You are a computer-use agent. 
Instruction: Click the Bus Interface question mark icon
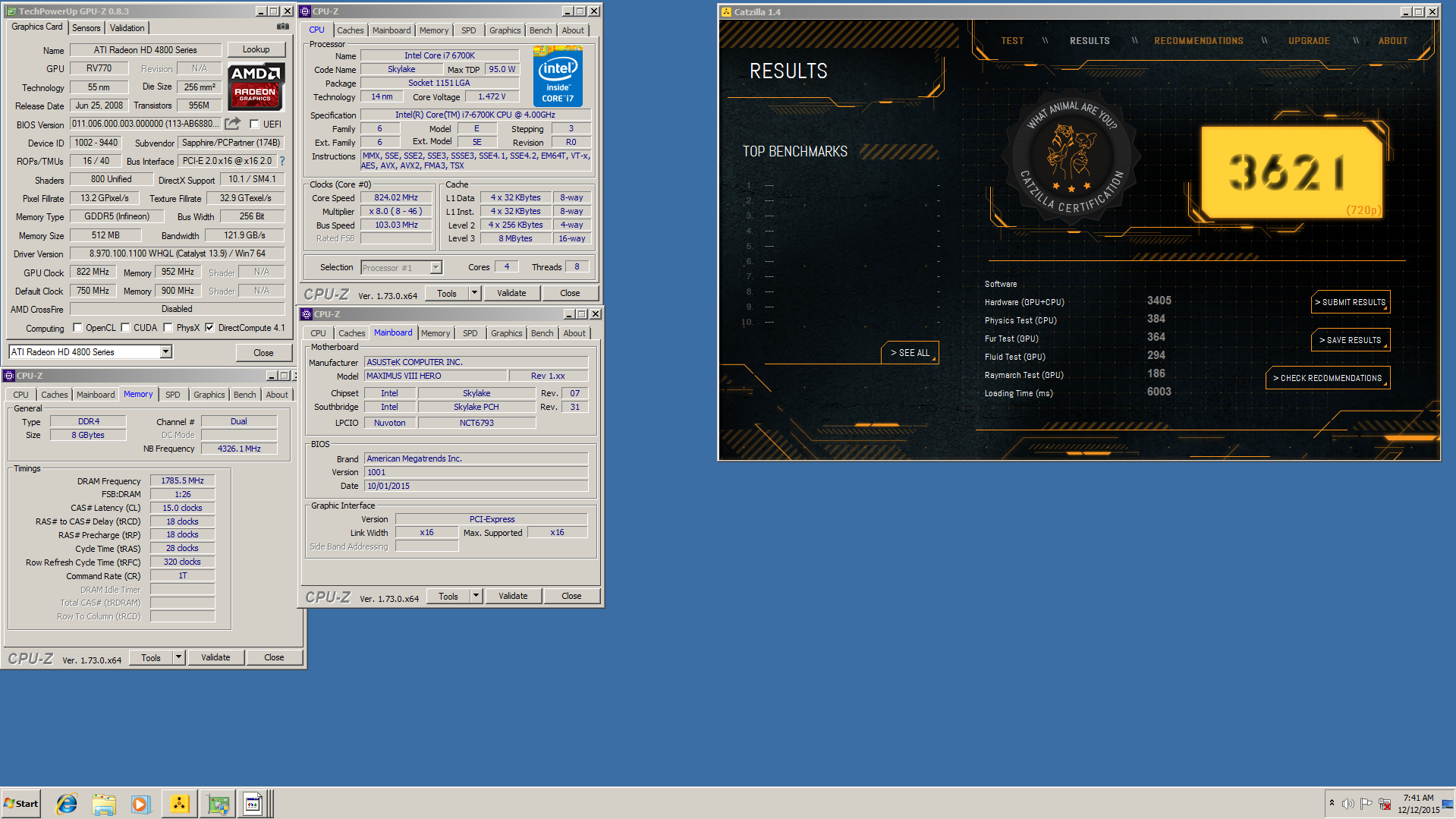282,161
